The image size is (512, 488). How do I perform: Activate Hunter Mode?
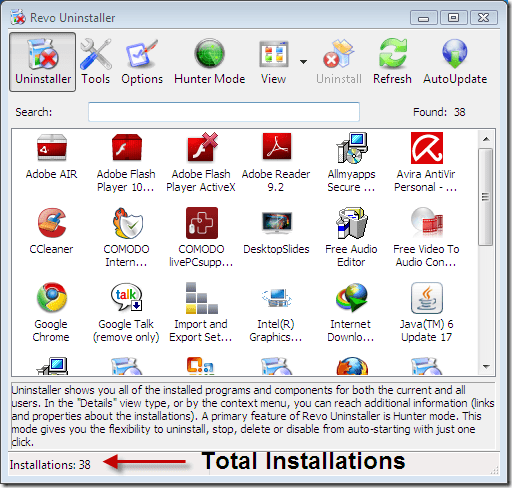(x=210, y=62)
